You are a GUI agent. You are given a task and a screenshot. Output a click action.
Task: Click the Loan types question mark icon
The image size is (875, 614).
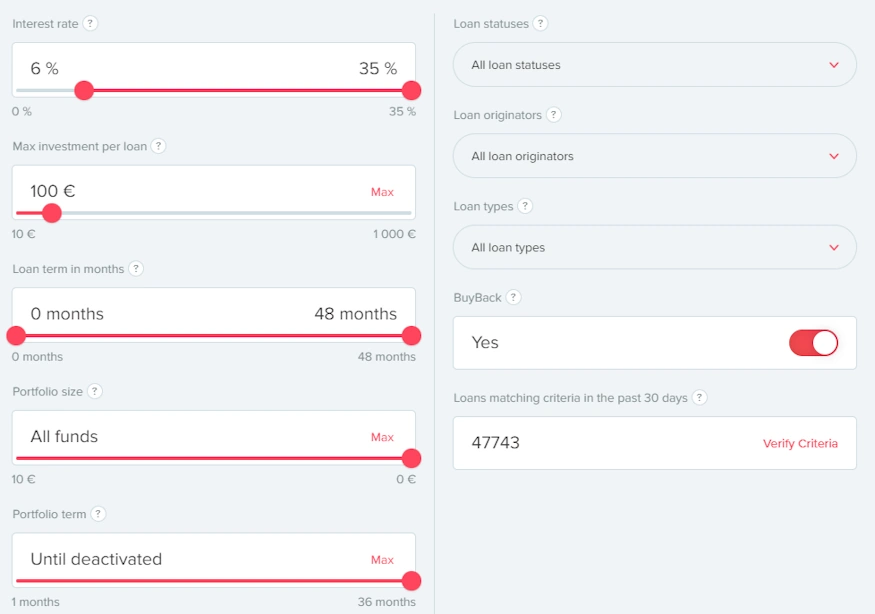[x=524, y=206]
